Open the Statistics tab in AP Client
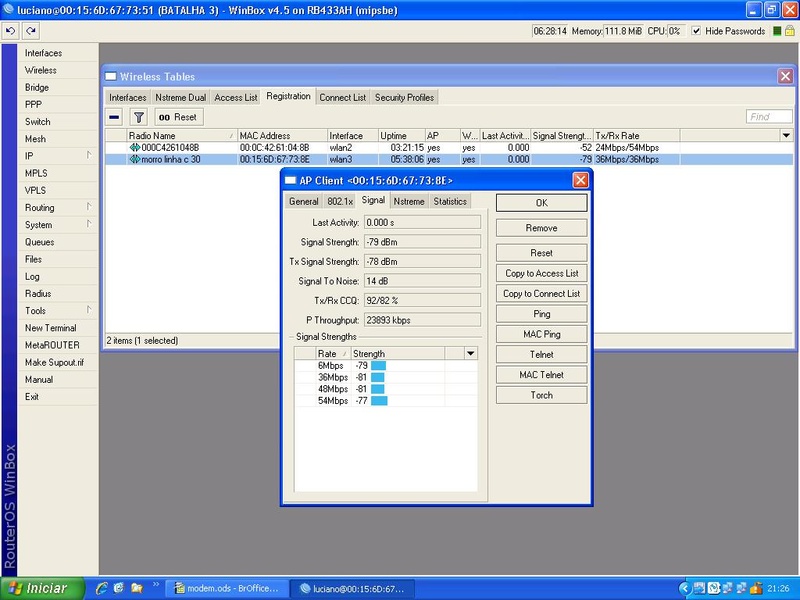The width and height of the screenshot is (800, 600). (450, 202)
